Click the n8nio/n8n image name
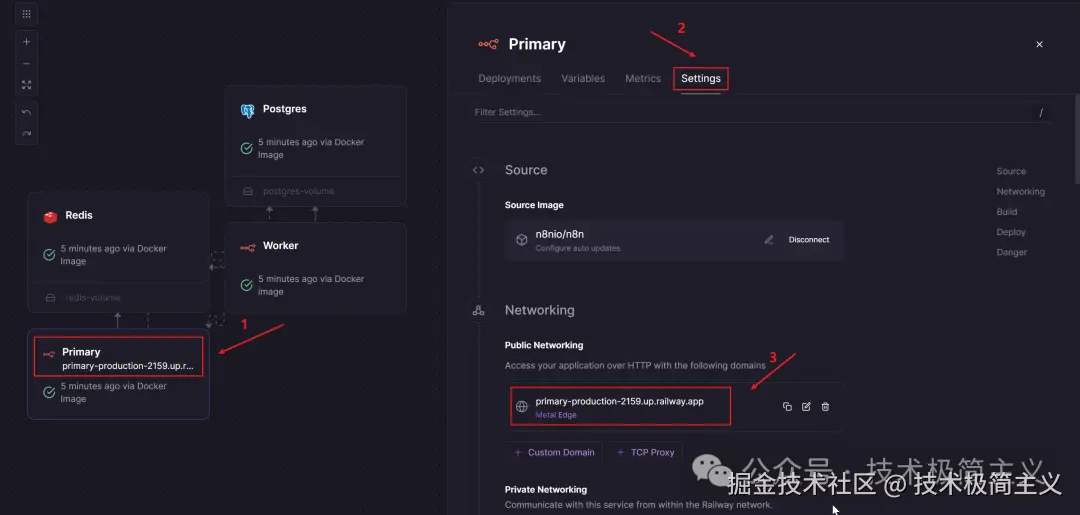This screenshot has width=1080, height=515. point(559,234)
